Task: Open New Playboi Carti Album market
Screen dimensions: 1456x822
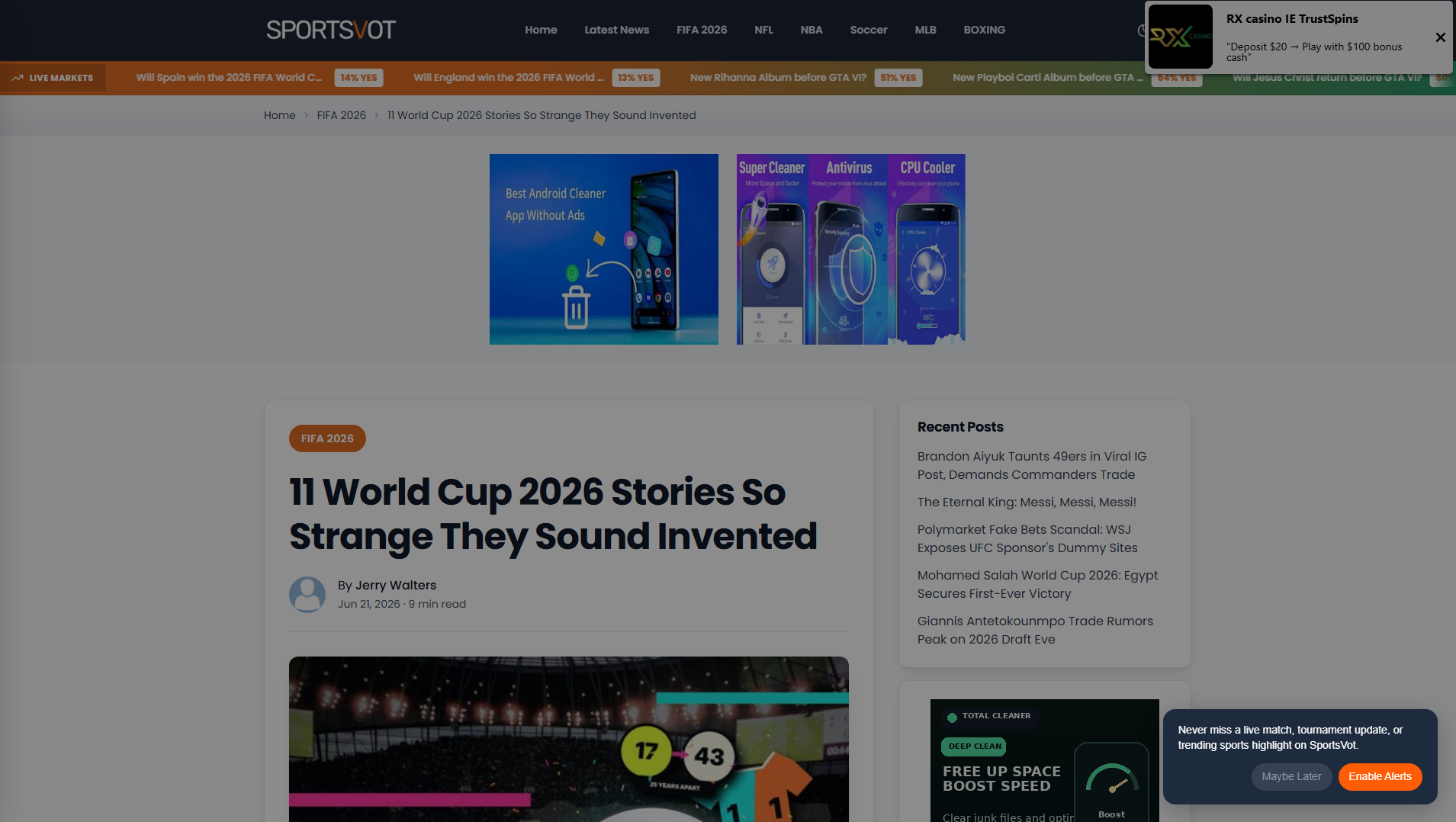Action: pos(1047,77)
